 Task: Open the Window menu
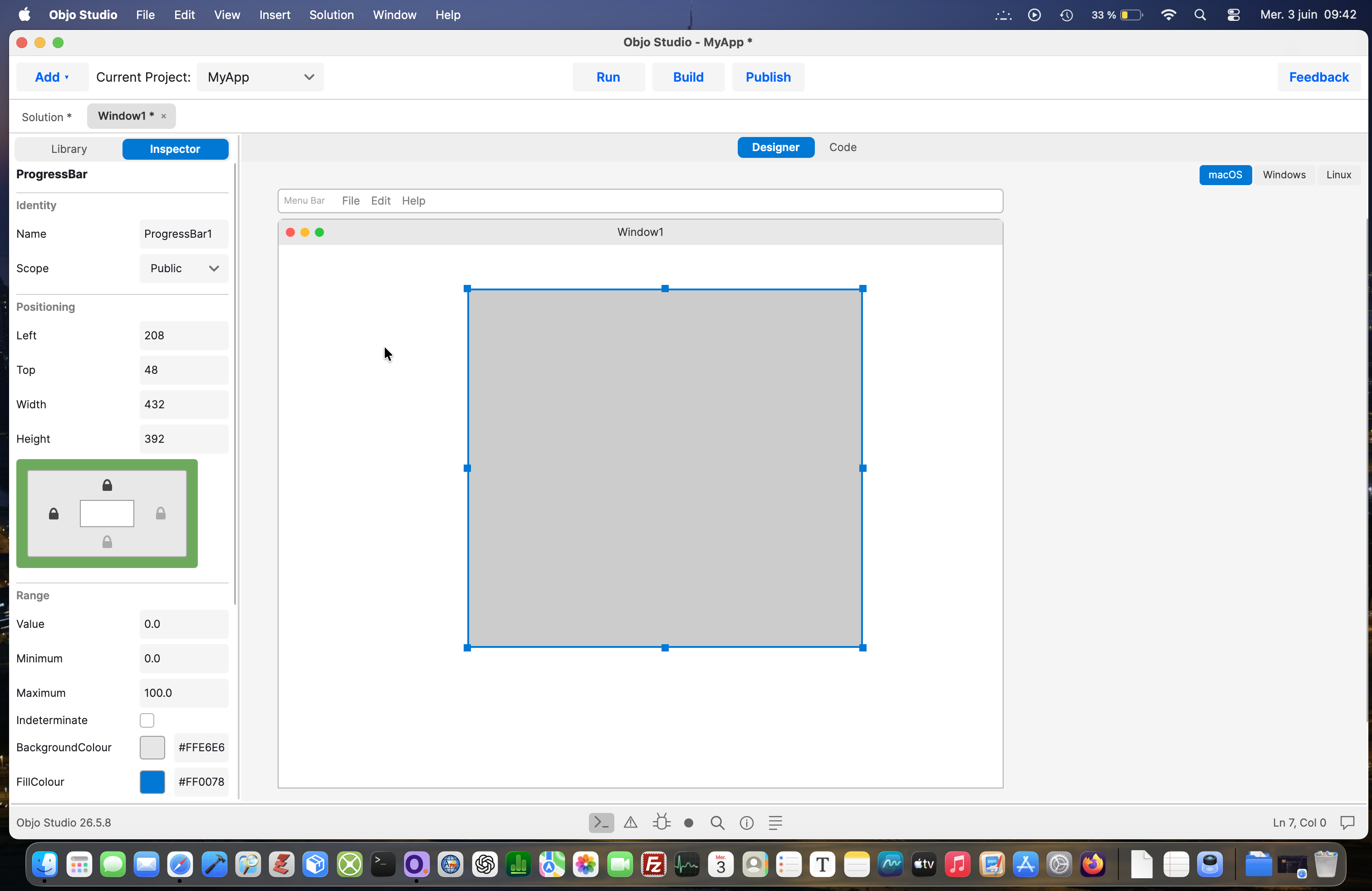tap(394, 15)
